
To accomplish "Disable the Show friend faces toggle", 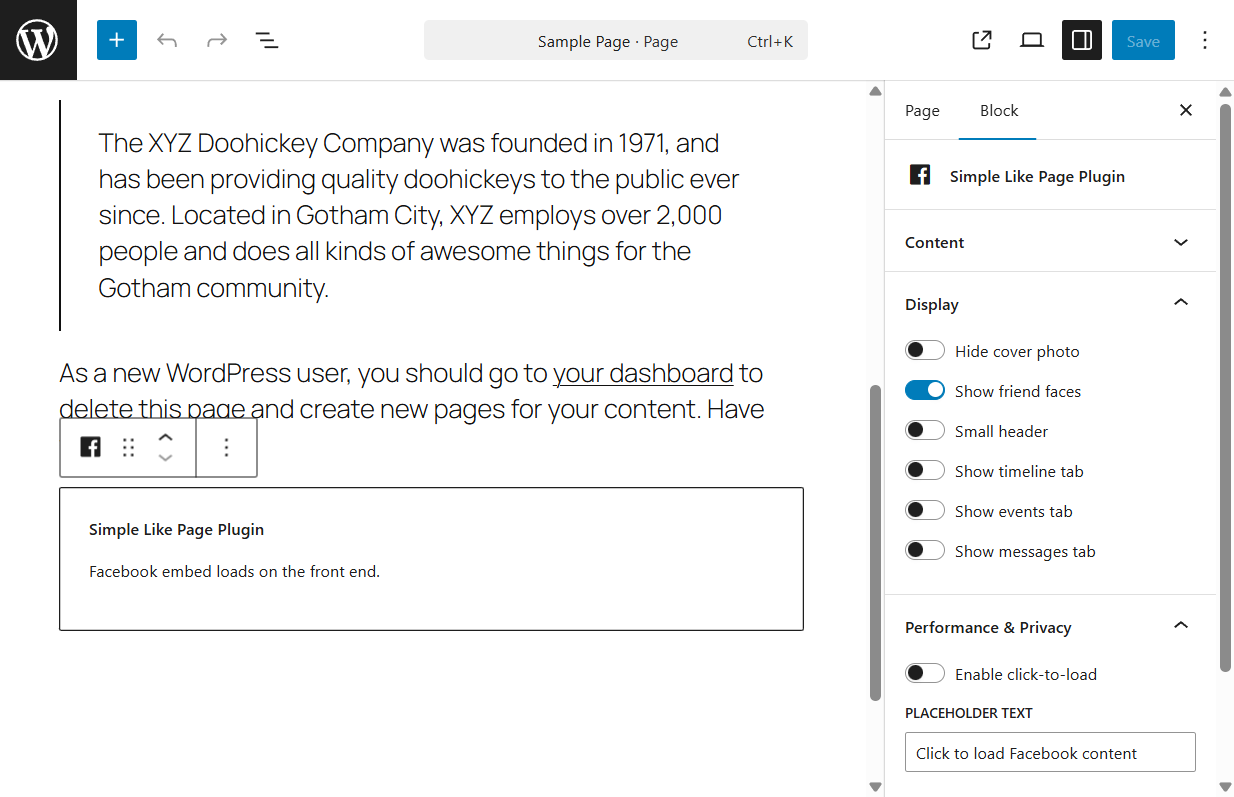I will [924, 390].
